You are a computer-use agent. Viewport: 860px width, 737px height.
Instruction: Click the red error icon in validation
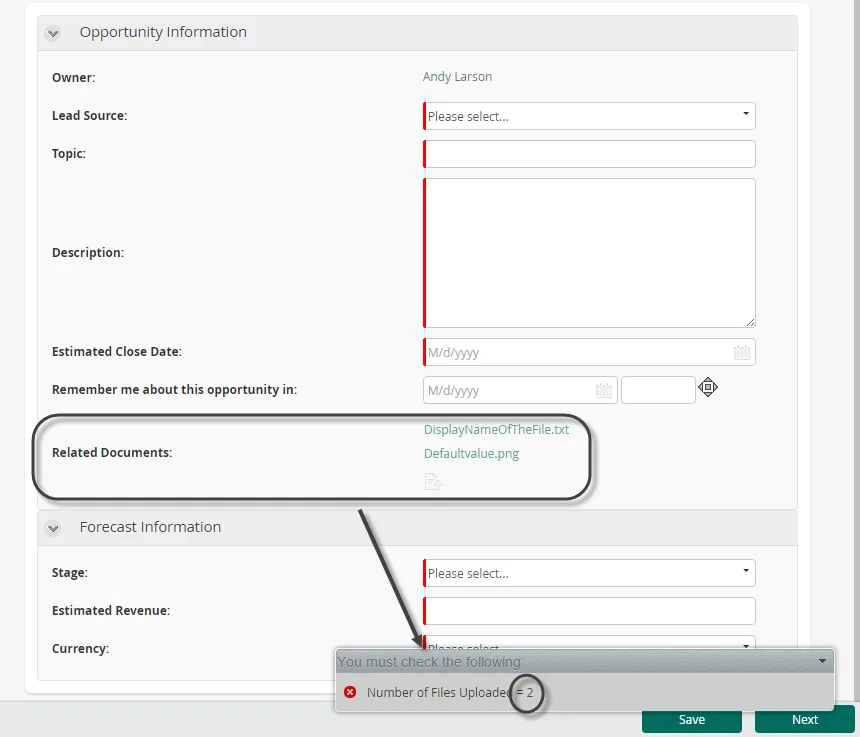(350, 692)
